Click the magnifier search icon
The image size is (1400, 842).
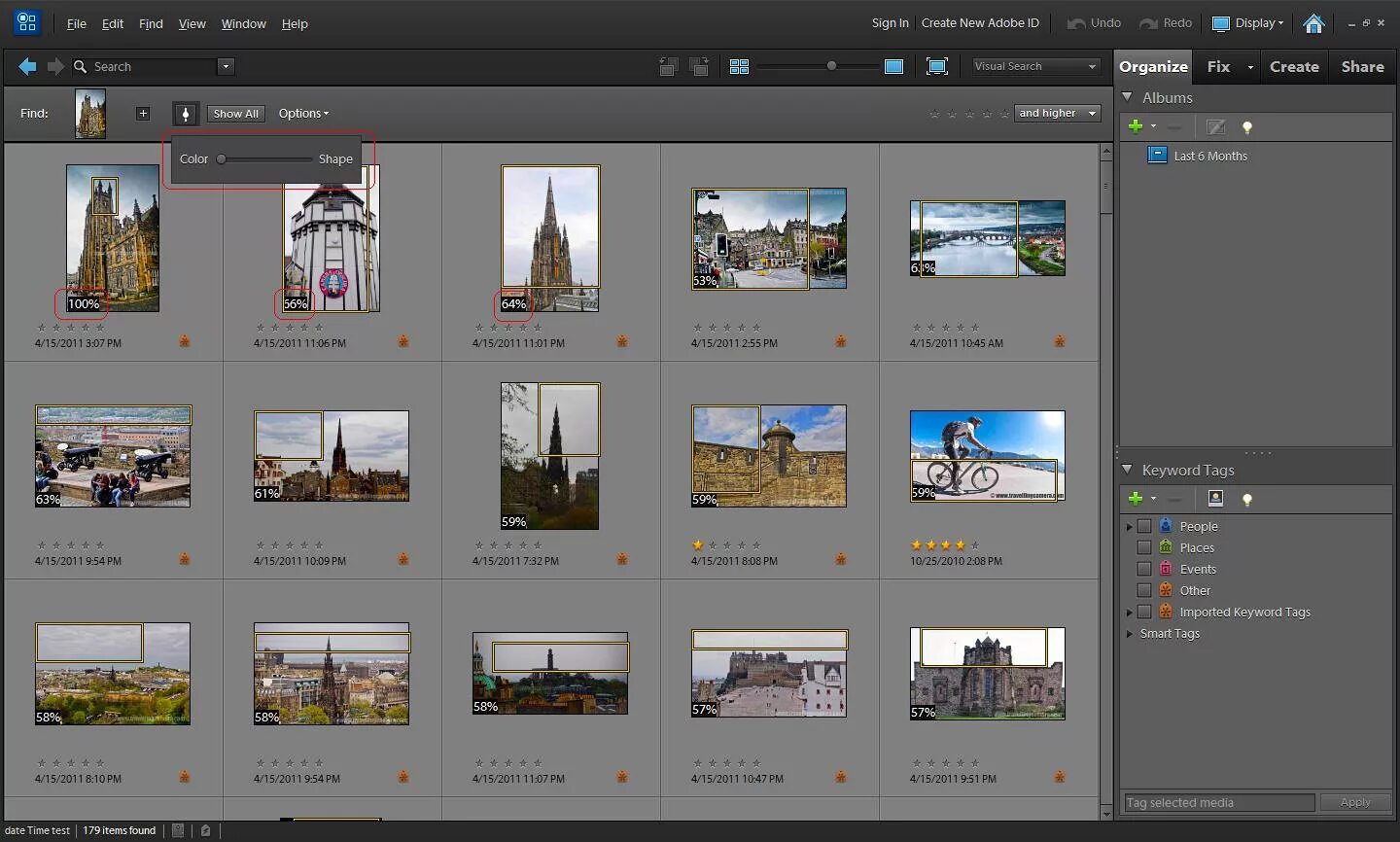[81, 66]
